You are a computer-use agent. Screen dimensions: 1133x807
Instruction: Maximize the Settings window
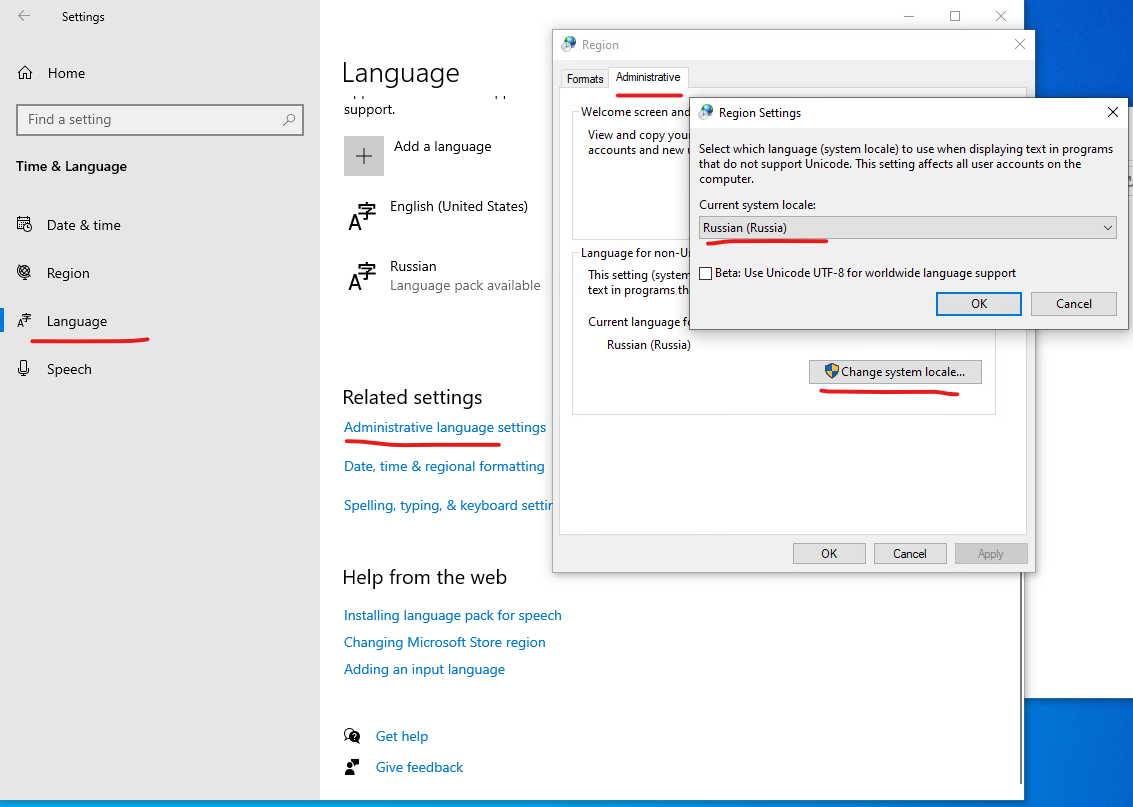[x=955, y=16]
